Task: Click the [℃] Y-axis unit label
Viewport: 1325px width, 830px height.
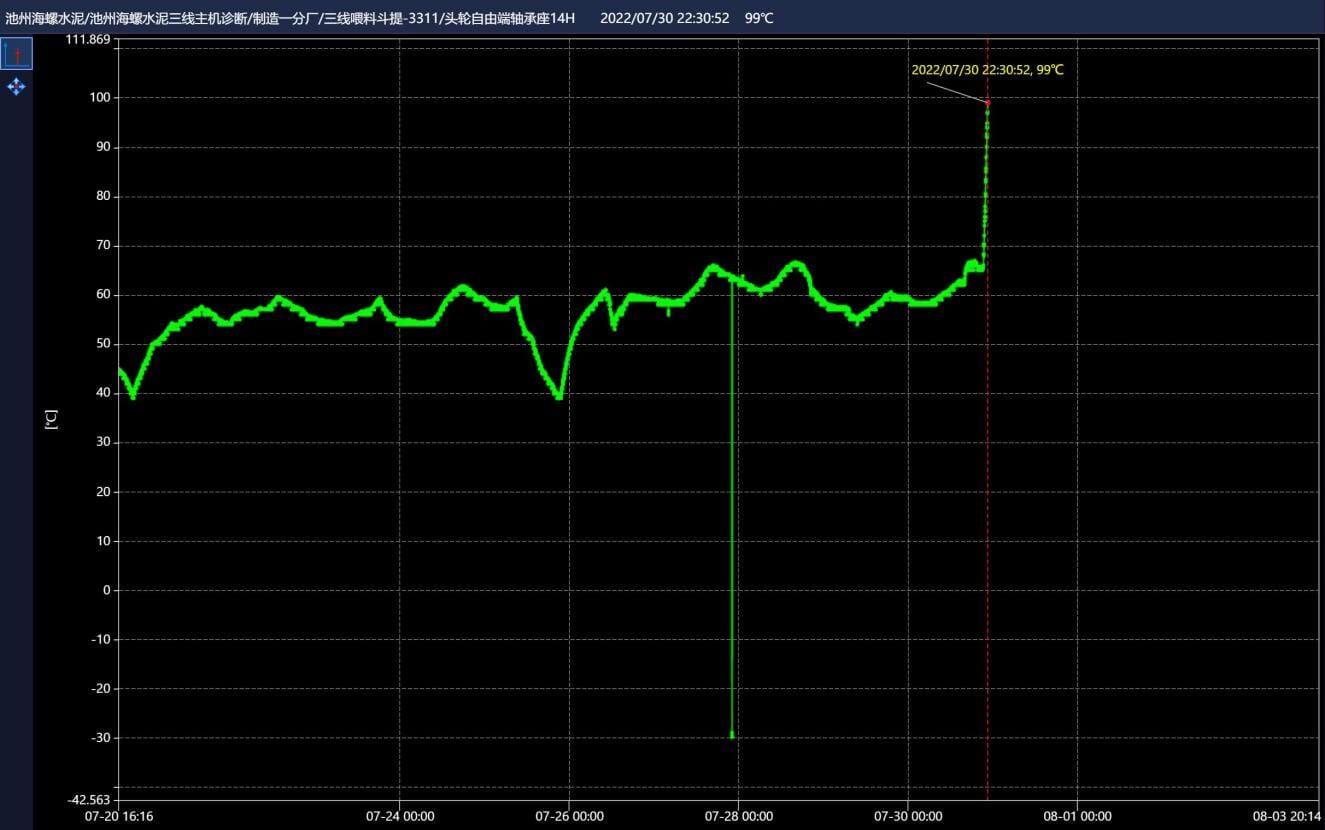Action: (51, 419)
